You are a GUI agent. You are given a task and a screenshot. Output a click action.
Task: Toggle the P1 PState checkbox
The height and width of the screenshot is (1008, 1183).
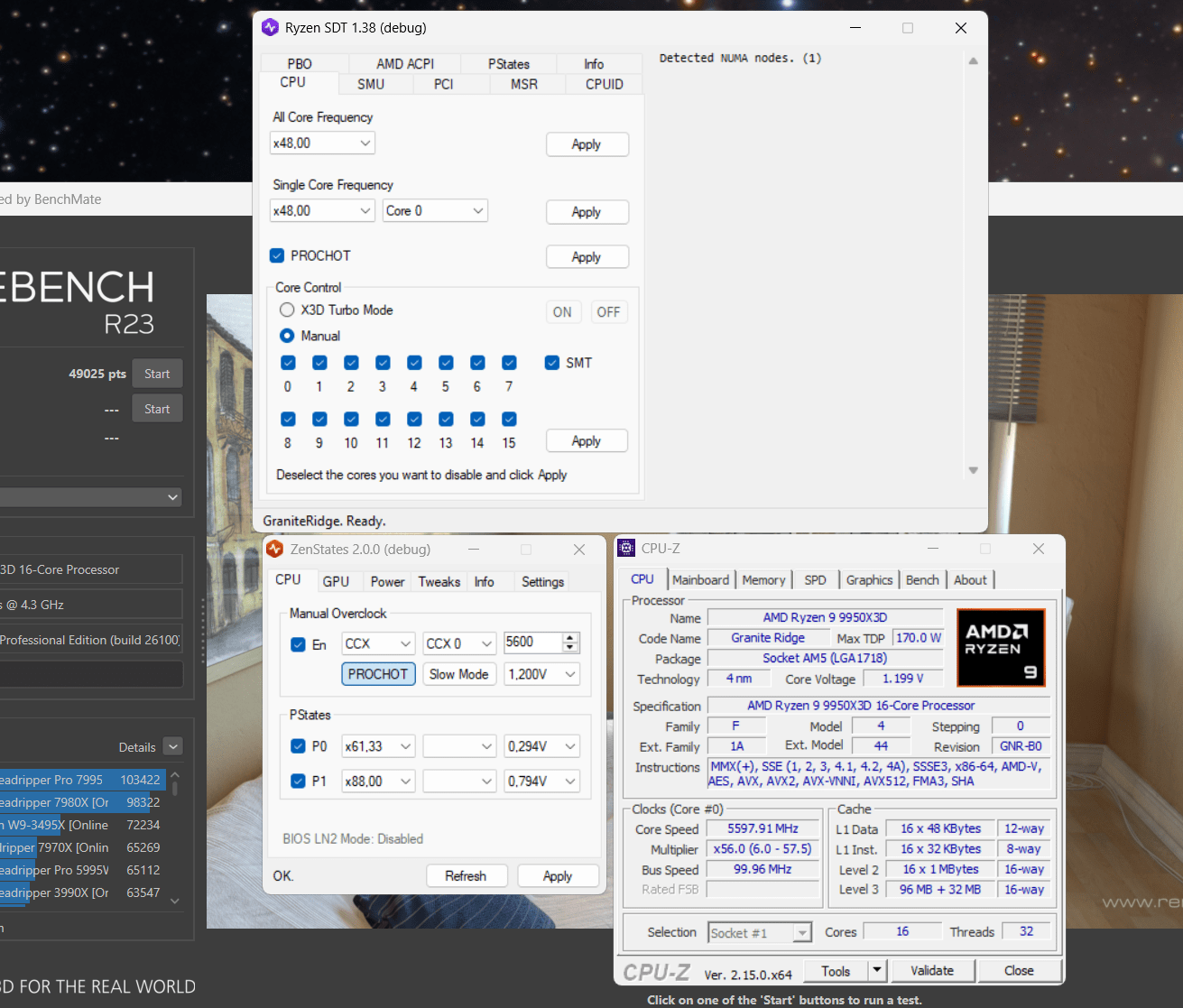click(298, 781)
